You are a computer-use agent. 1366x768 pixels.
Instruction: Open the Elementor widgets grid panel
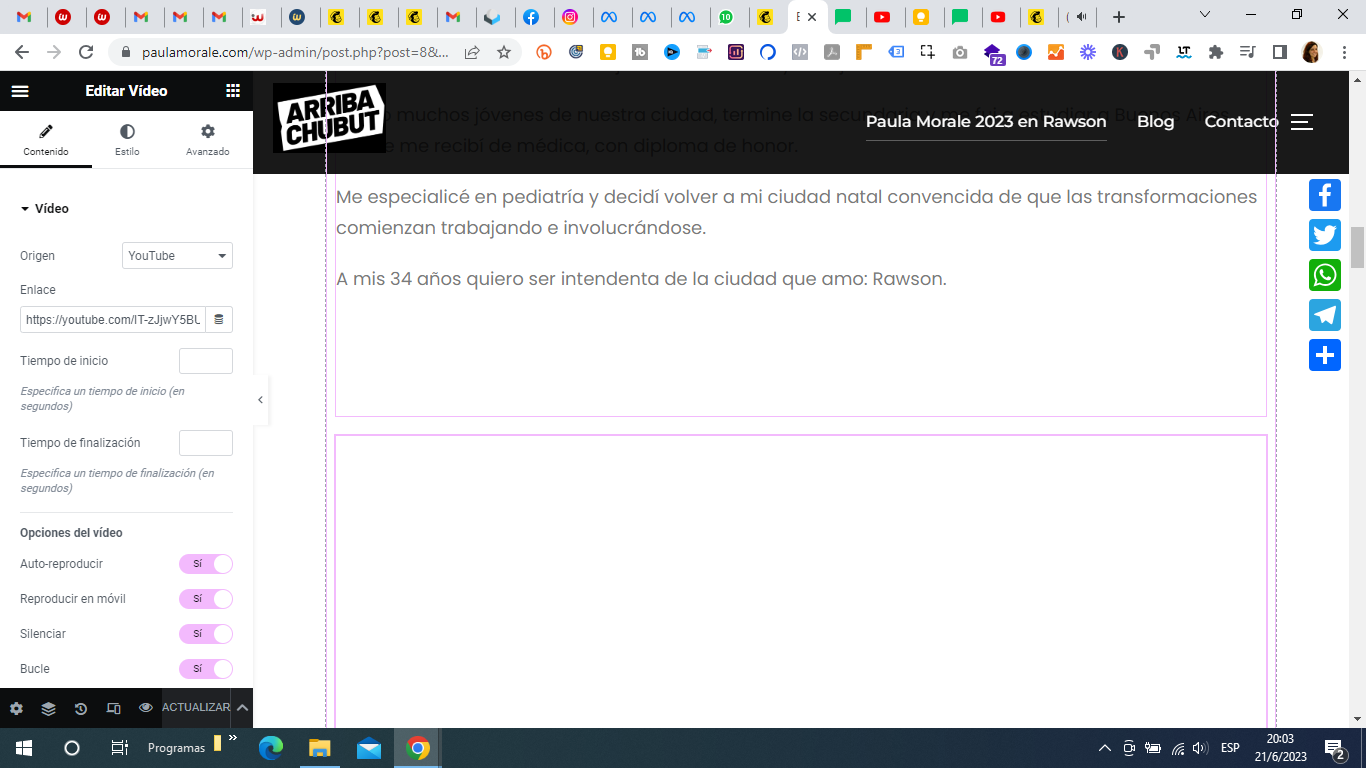click(233, 91)
